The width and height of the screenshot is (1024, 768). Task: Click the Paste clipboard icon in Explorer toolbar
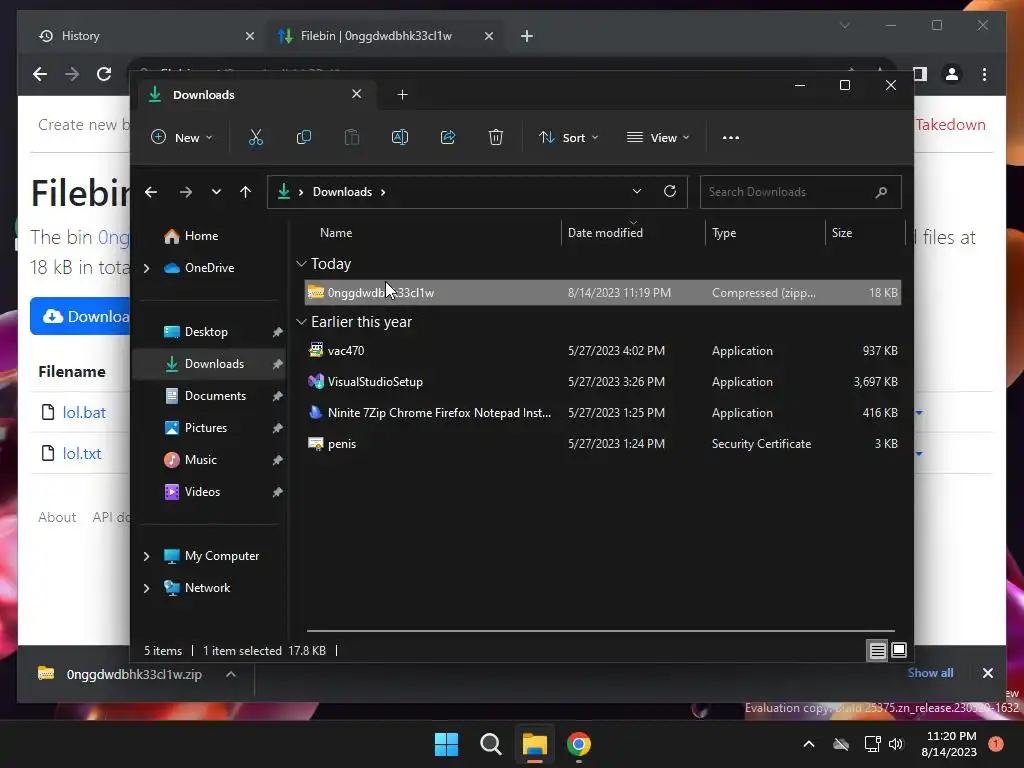[351, 137]
